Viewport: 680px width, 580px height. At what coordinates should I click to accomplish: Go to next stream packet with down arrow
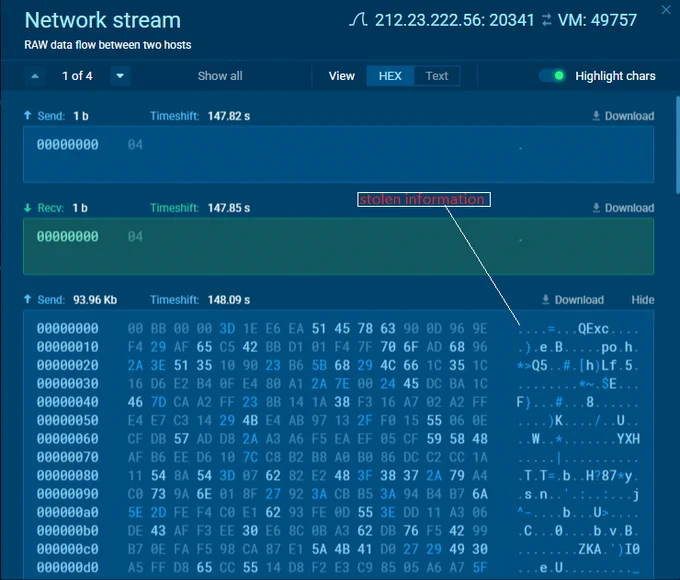click(x=120, y=76)
